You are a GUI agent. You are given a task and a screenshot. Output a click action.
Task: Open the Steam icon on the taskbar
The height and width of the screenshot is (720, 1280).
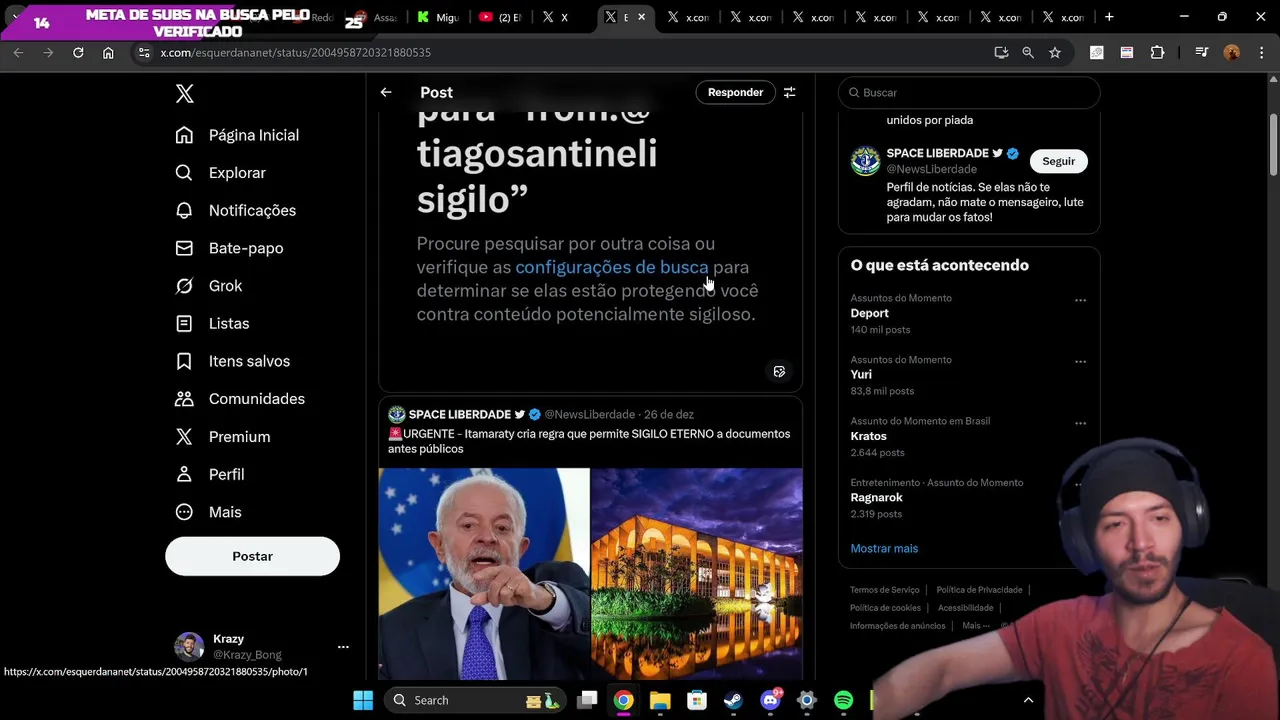[733, 700]
